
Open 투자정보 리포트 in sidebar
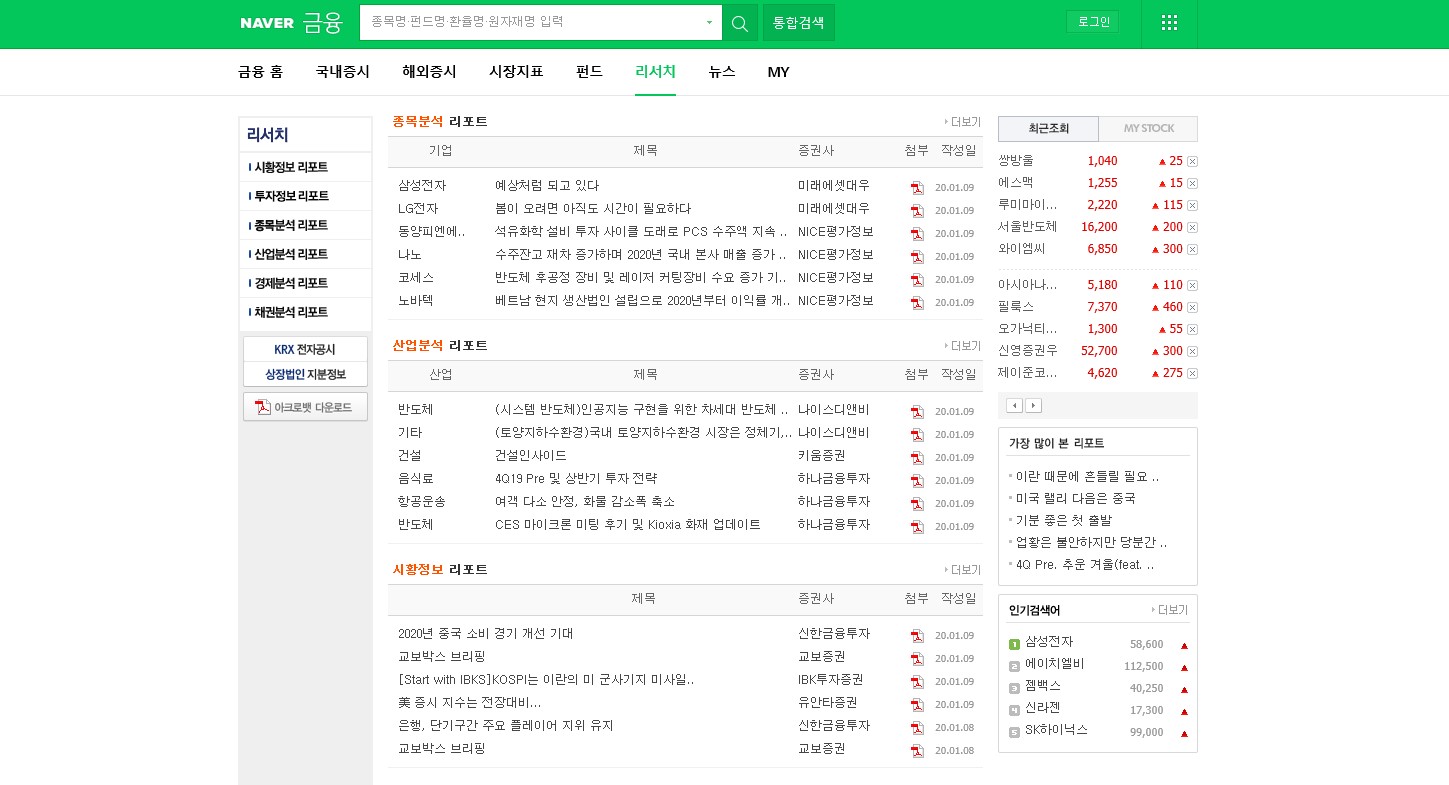point(291,197)
